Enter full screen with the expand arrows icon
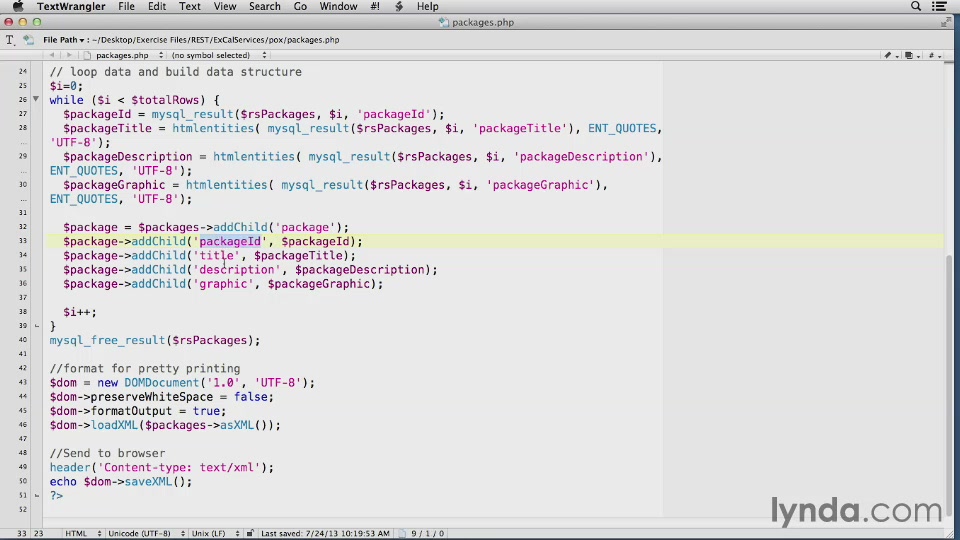Viewport: 960px width, 540px height. tap(946, 23)
